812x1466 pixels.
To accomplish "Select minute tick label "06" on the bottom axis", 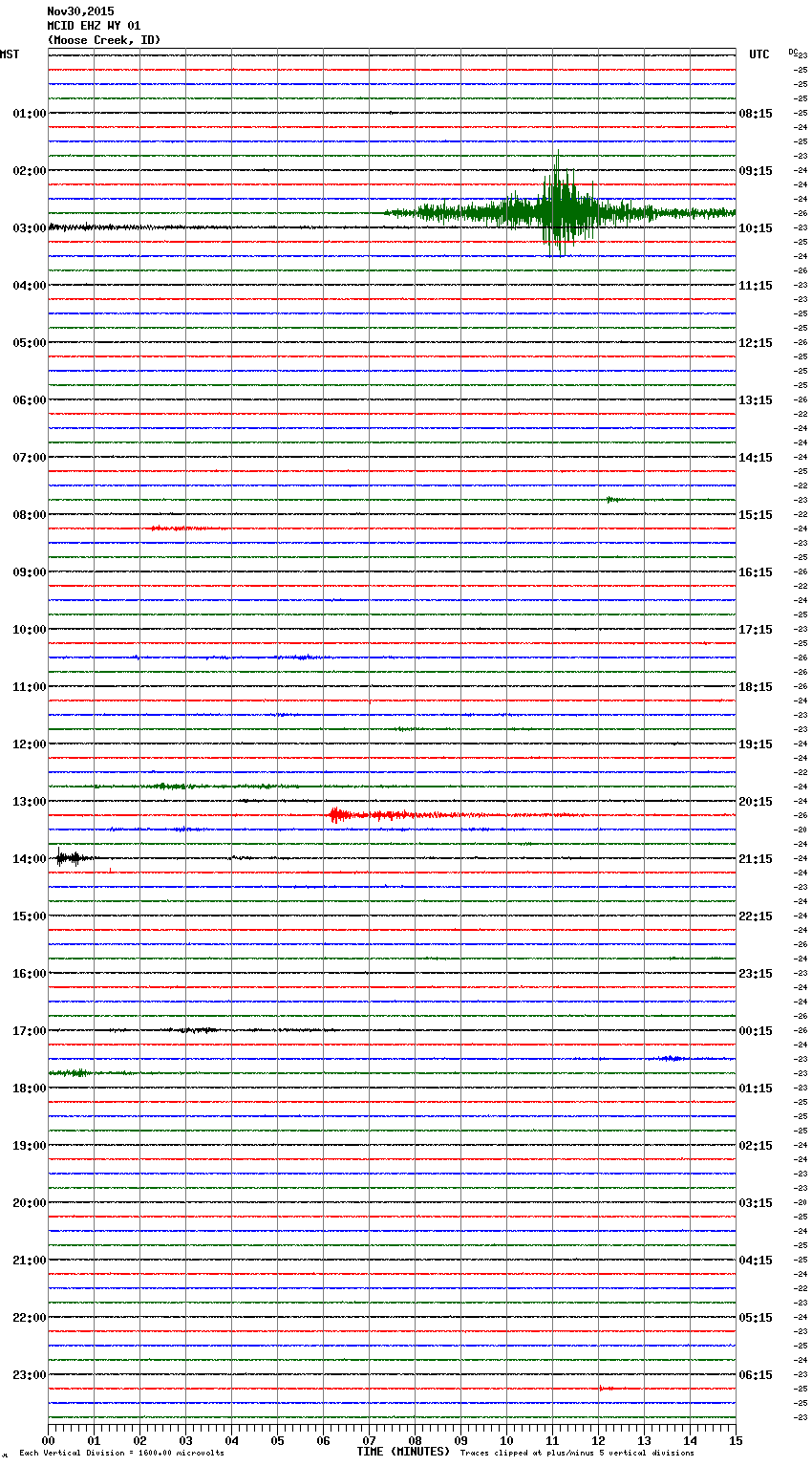I will (323, 1440).
